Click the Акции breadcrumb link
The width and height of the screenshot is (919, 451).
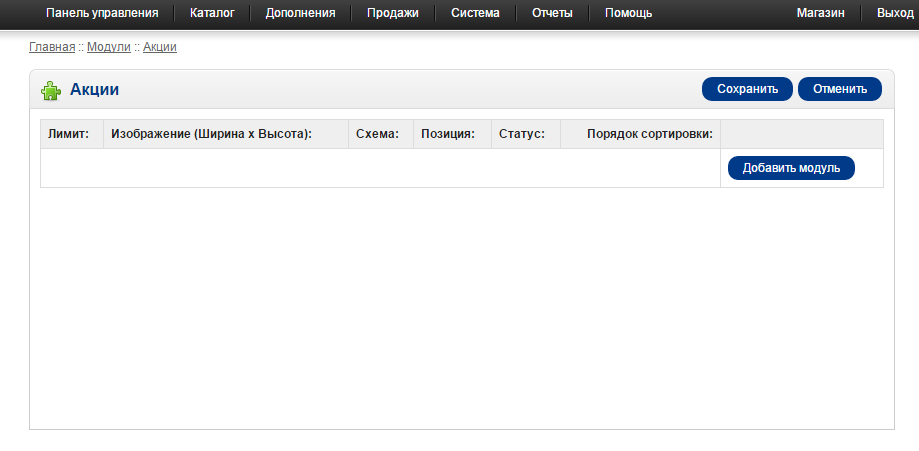160,47
